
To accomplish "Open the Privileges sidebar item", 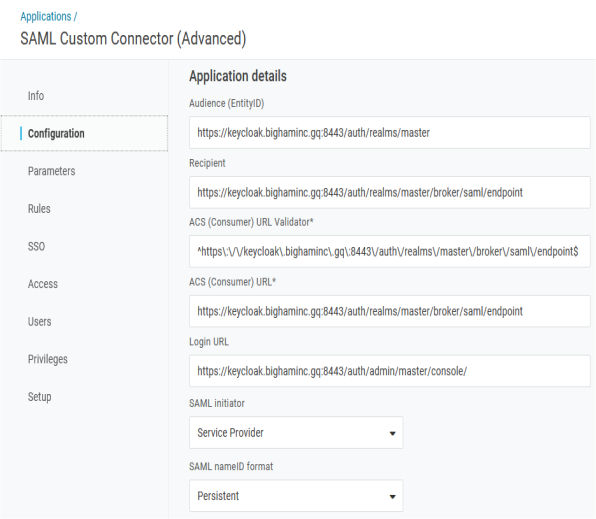I will (x=48, y=359).
